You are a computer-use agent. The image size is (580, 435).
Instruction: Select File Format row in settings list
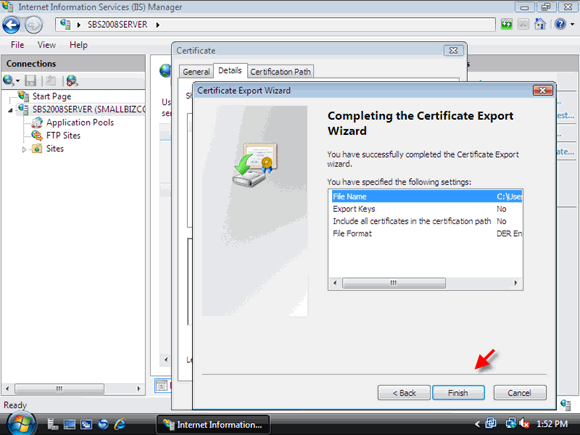(427, 234)
